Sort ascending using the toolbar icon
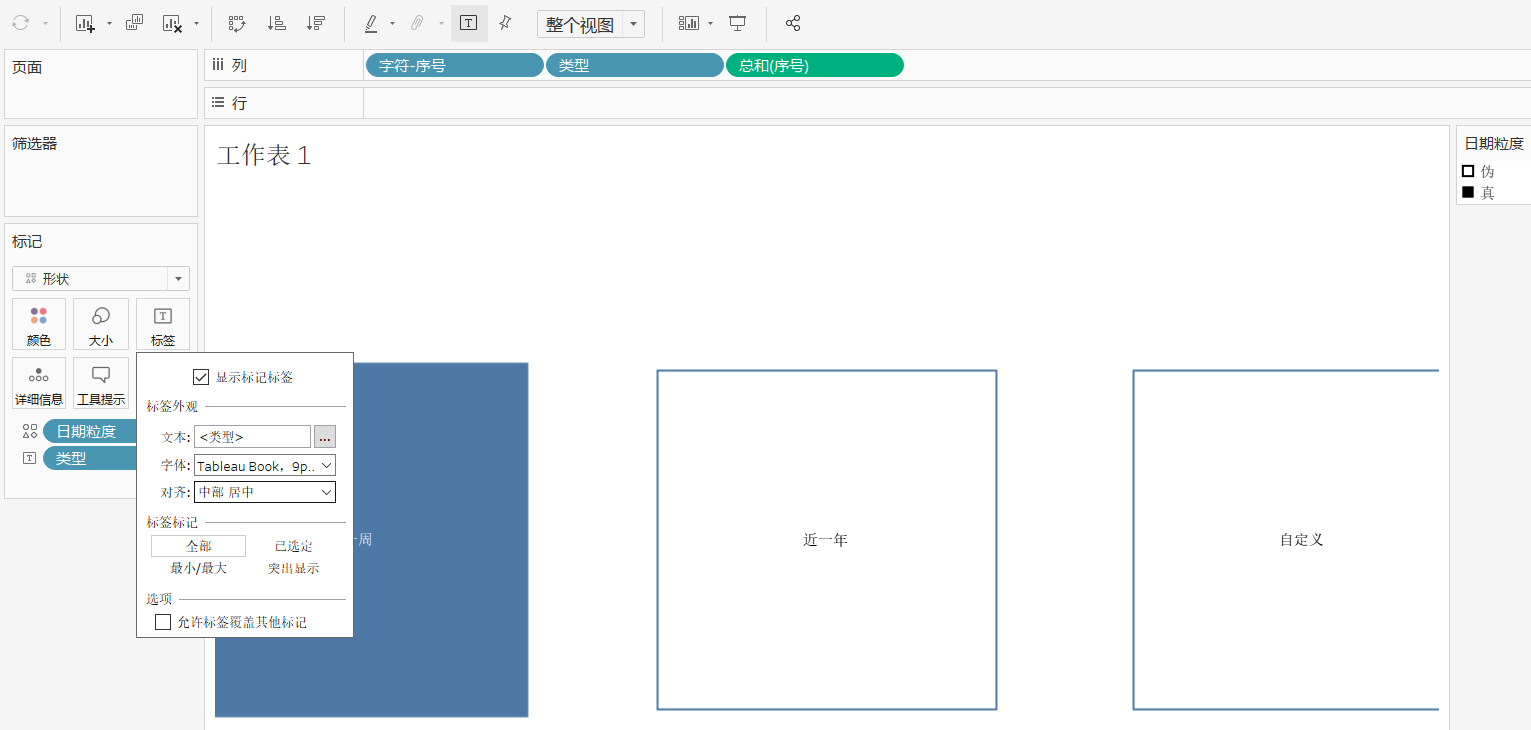 coord(277,23)
